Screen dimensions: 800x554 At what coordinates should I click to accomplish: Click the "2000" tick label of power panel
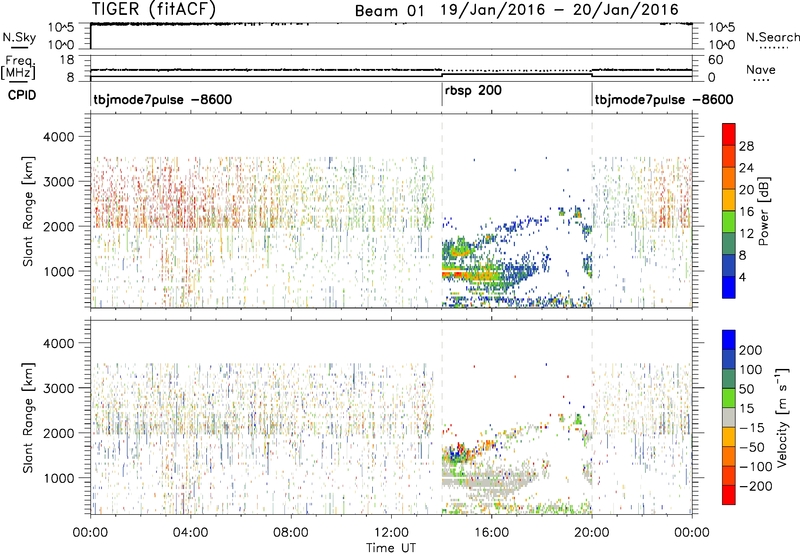59,226
